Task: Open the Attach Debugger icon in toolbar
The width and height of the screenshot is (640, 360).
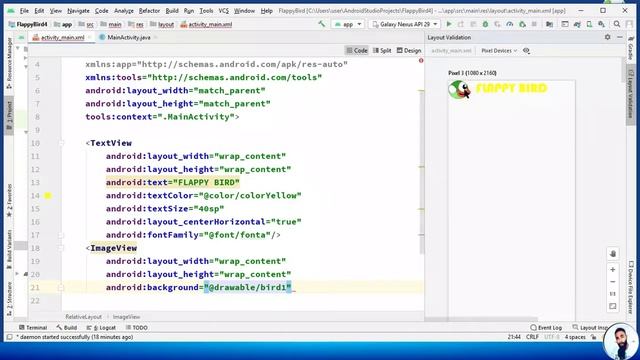Action: pos(522,24)
